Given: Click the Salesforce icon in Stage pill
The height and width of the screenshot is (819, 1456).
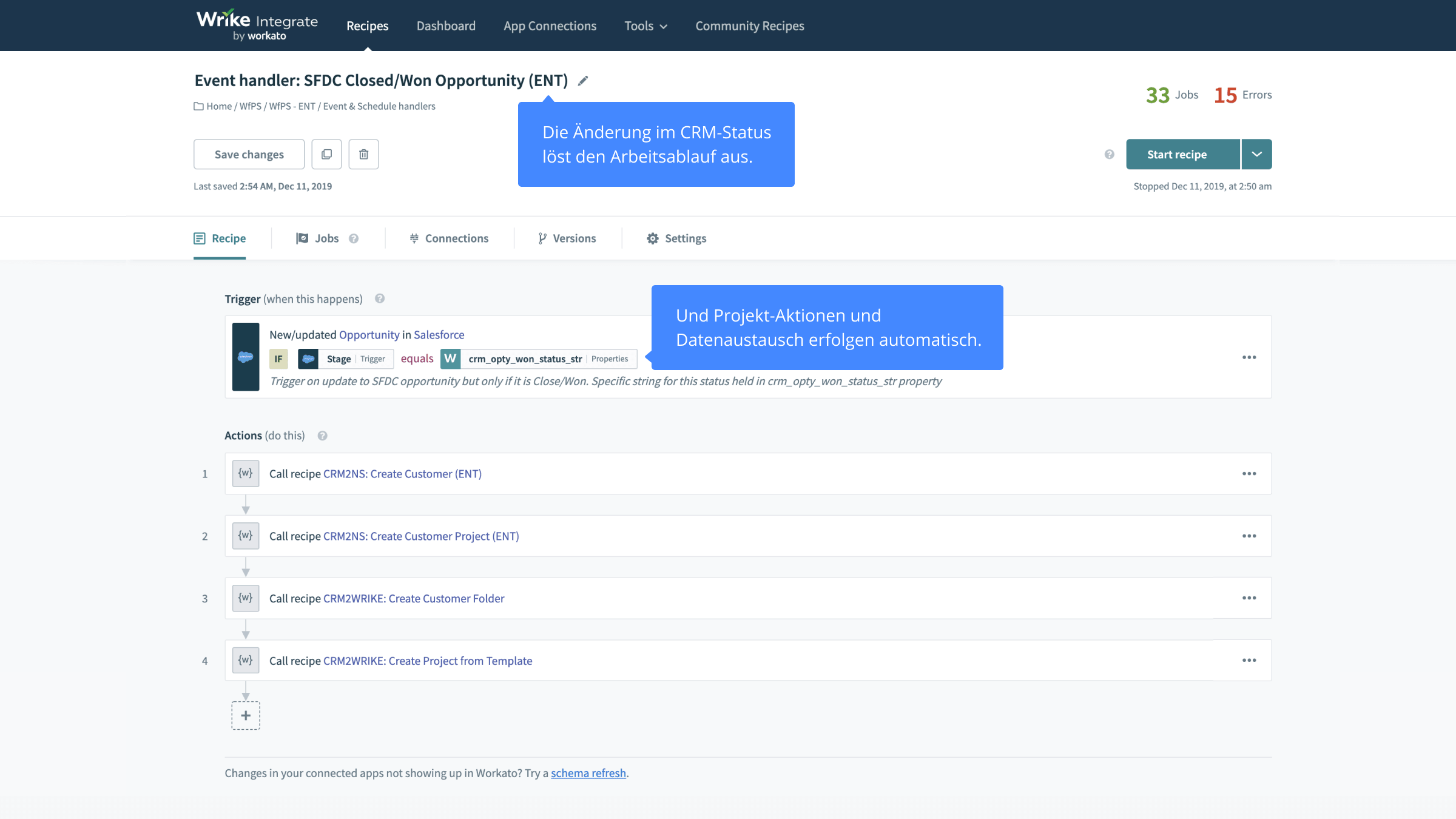Looking at the screenshot, I should pyautogui.click(x=308, y=359).
